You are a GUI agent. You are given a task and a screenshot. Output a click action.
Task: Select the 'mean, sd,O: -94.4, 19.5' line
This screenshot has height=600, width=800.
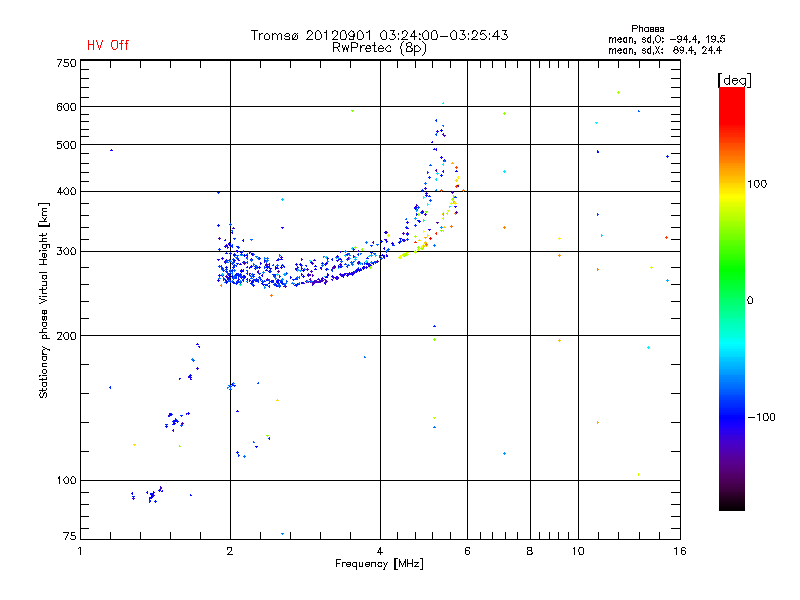(667, 39)
